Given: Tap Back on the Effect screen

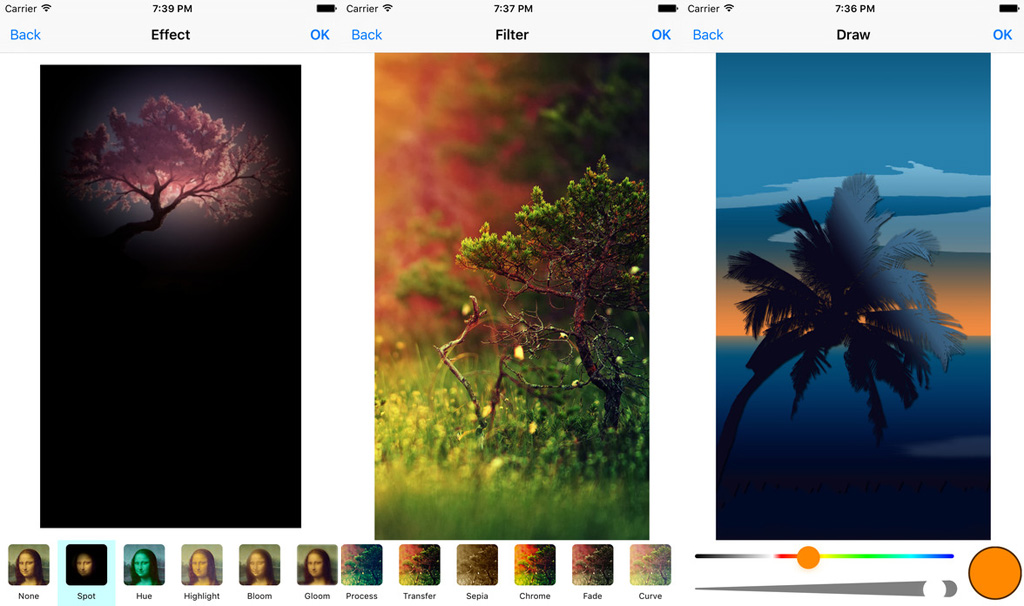Looking at the screenshot, I should [x=25, y=35].
